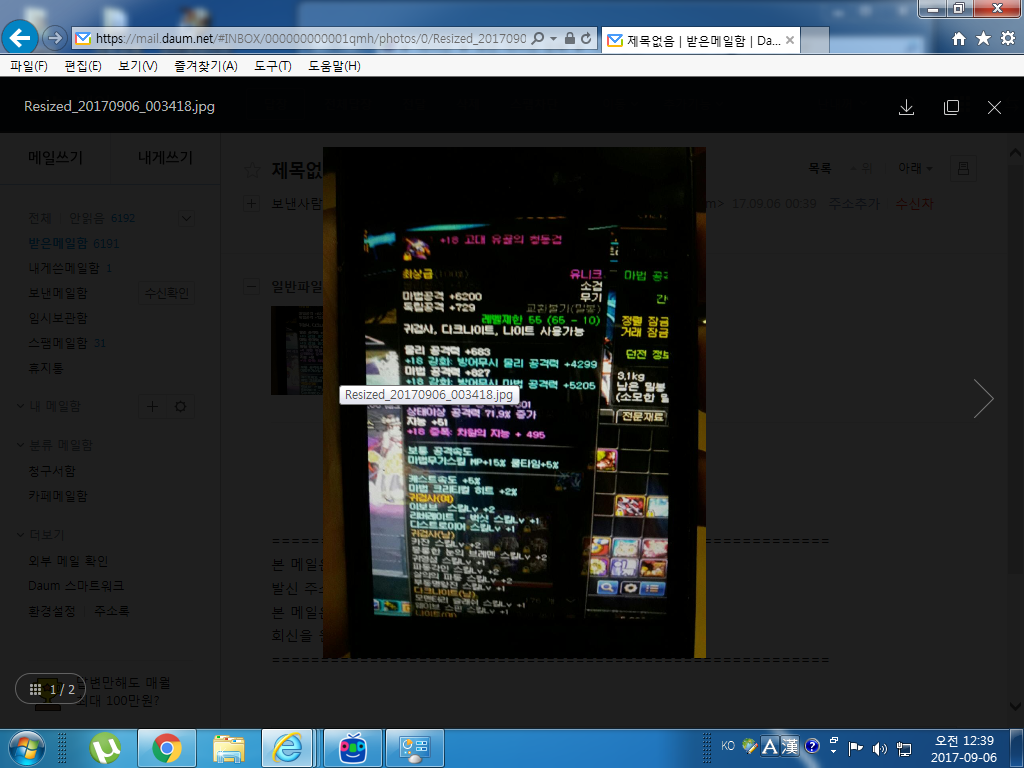Screen dimensions: 1024x768
Task: Open 임시보관함 drafts folder
Action: pos(57,318)
